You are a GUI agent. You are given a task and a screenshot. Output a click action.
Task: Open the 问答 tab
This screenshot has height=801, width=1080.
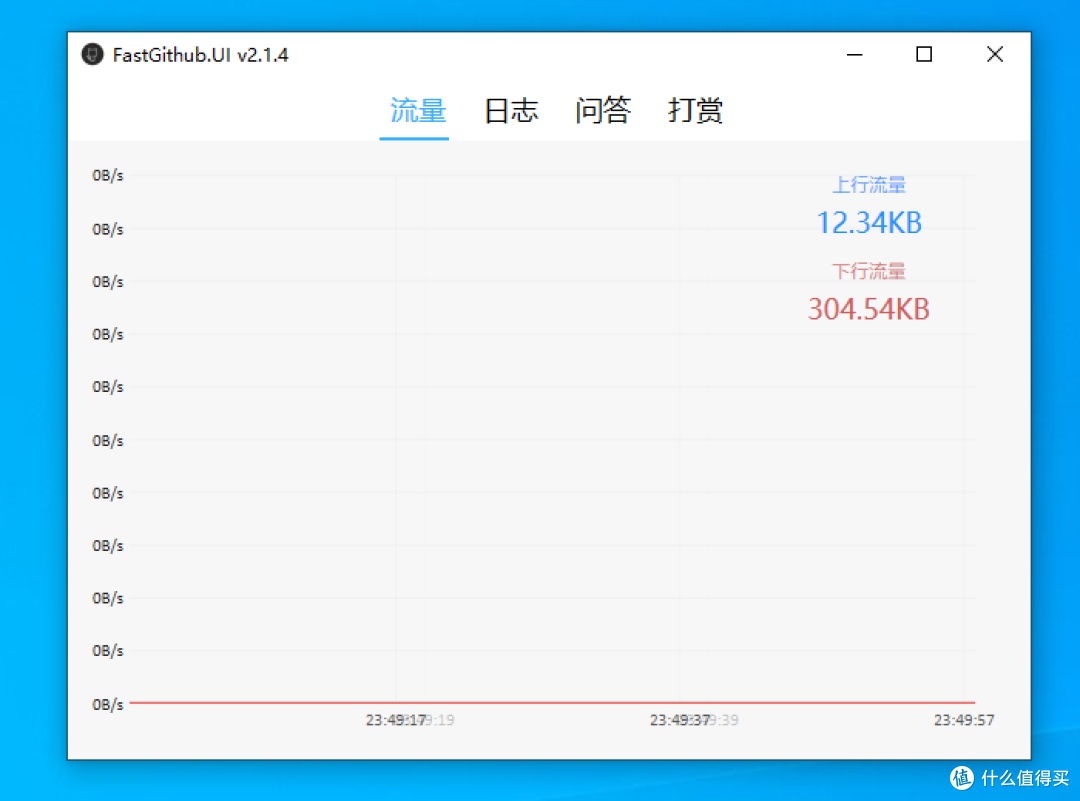[x=603, y=111]
